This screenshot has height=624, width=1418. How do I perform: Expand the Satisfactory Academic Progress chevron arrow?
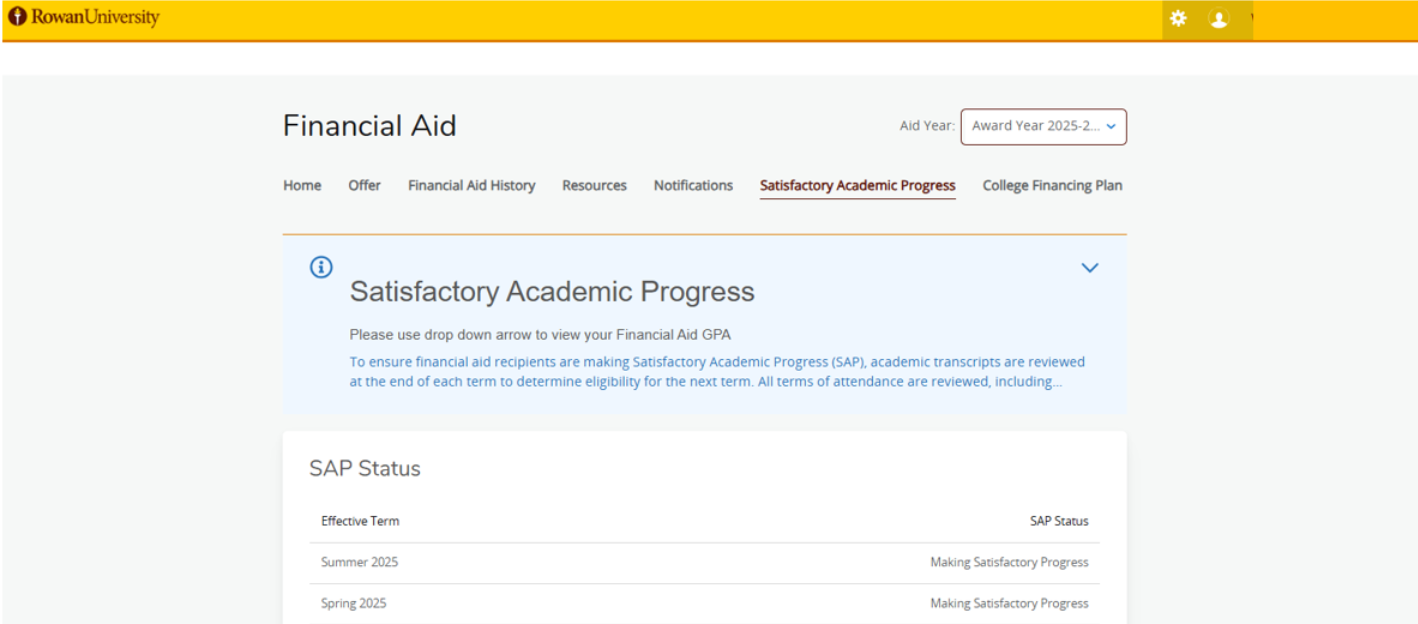(x=1090, y=268)
